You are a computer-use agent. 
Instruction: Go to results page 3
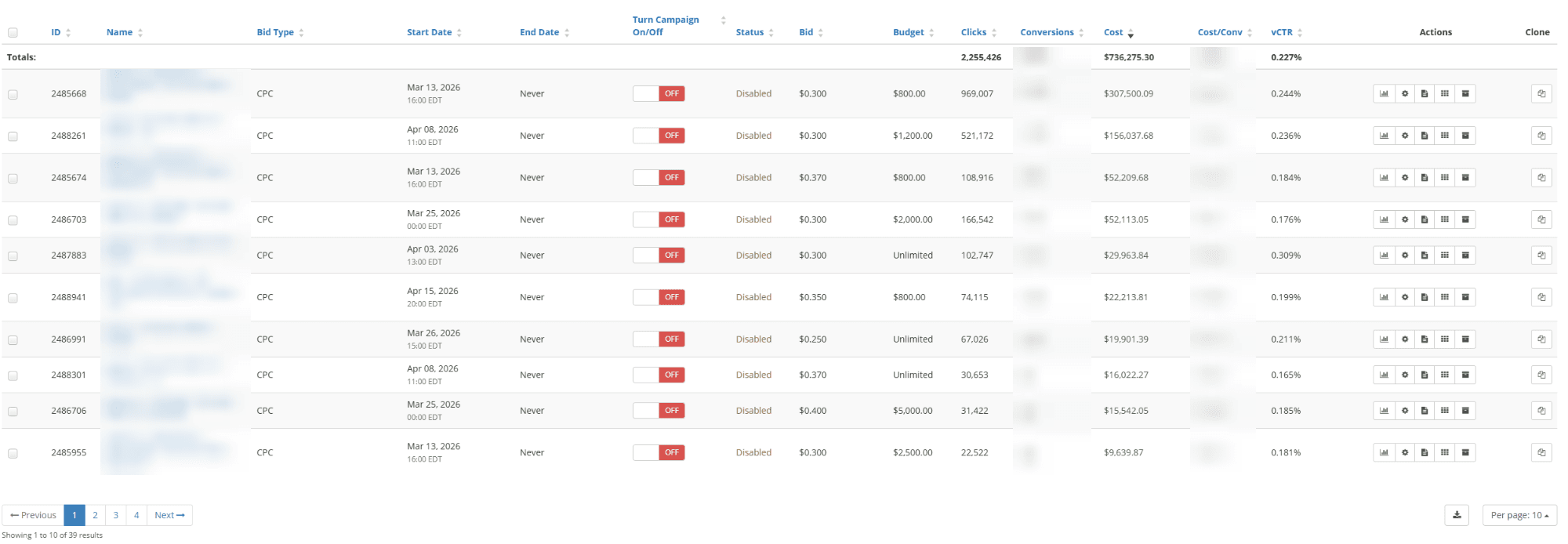coord(116,515)
